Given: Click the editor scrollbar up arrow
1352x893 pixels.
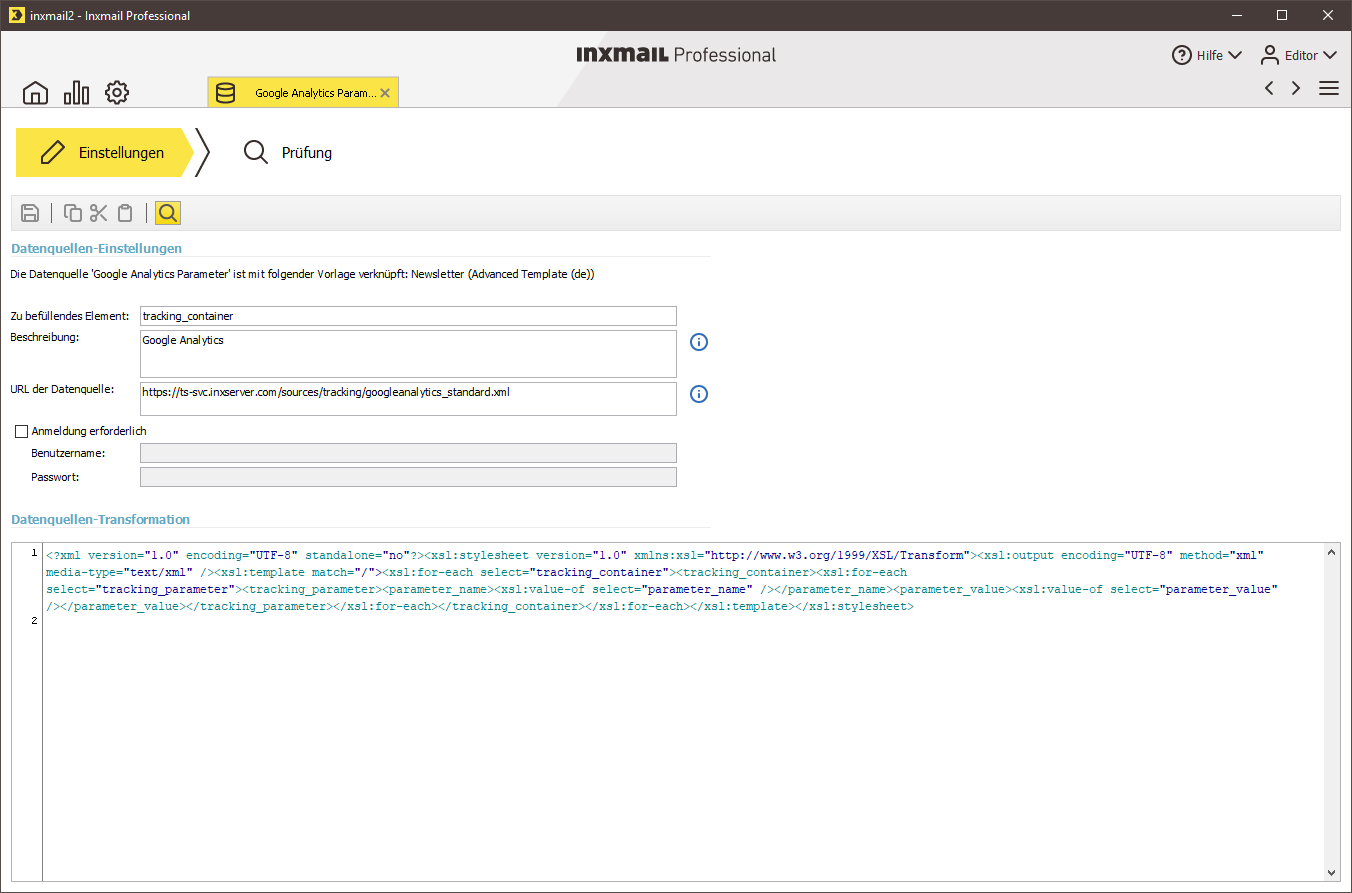Looking at the screenshot, I should tap(1331, 552).
